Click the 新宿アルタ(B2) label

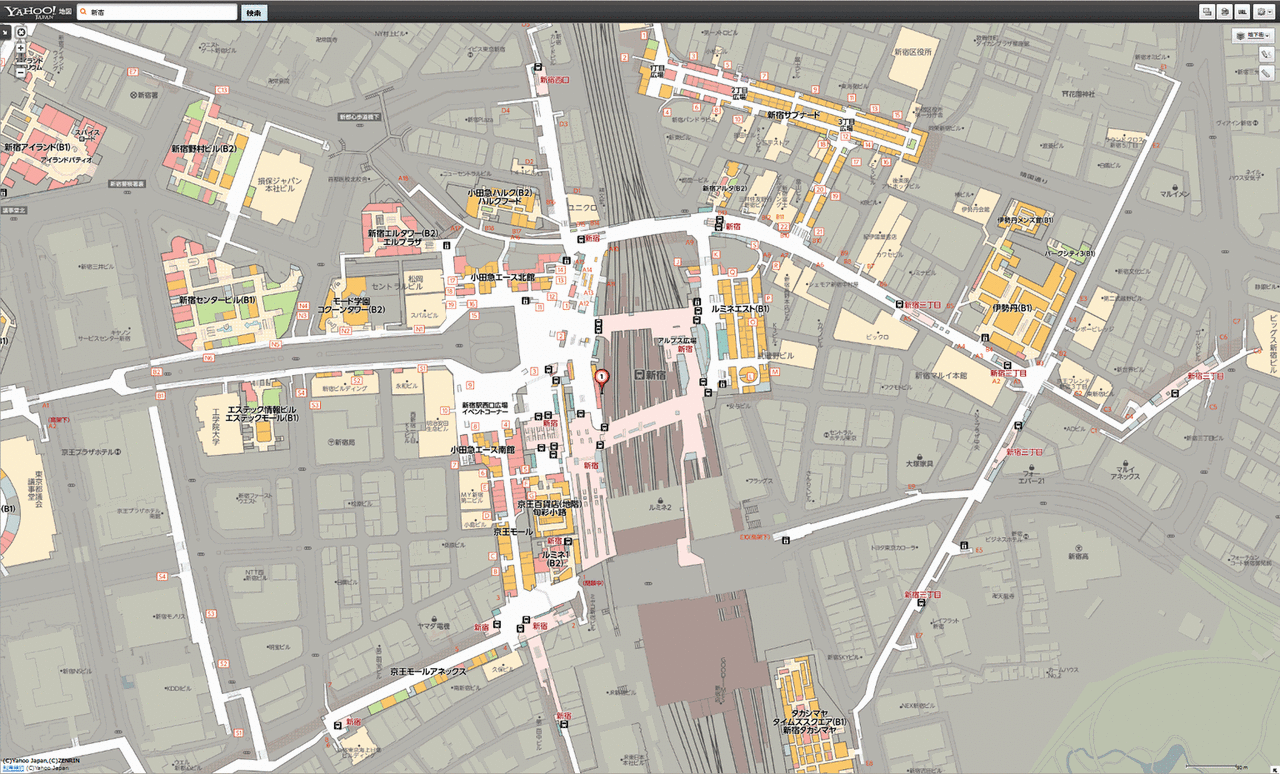click(x=726, y=188)
